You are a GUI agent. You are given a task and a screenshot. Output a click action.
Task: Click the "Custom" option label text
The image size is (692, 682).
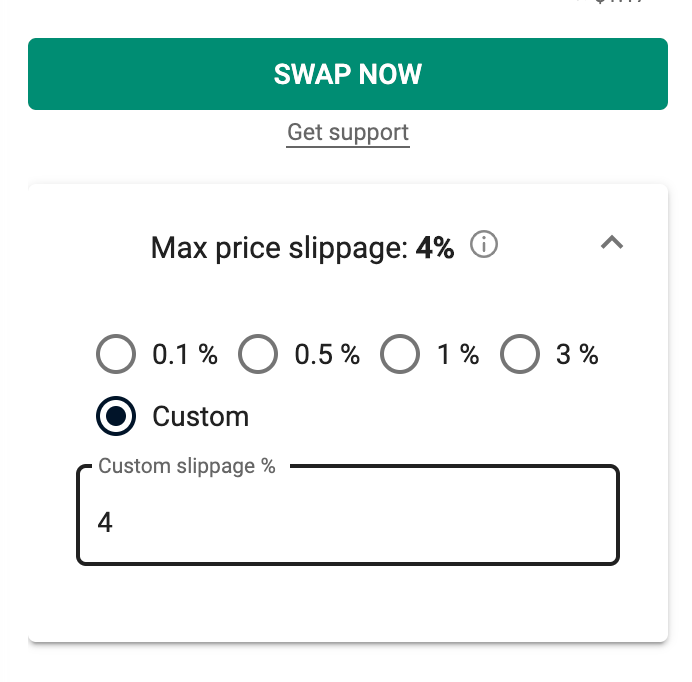coord(201,416)
